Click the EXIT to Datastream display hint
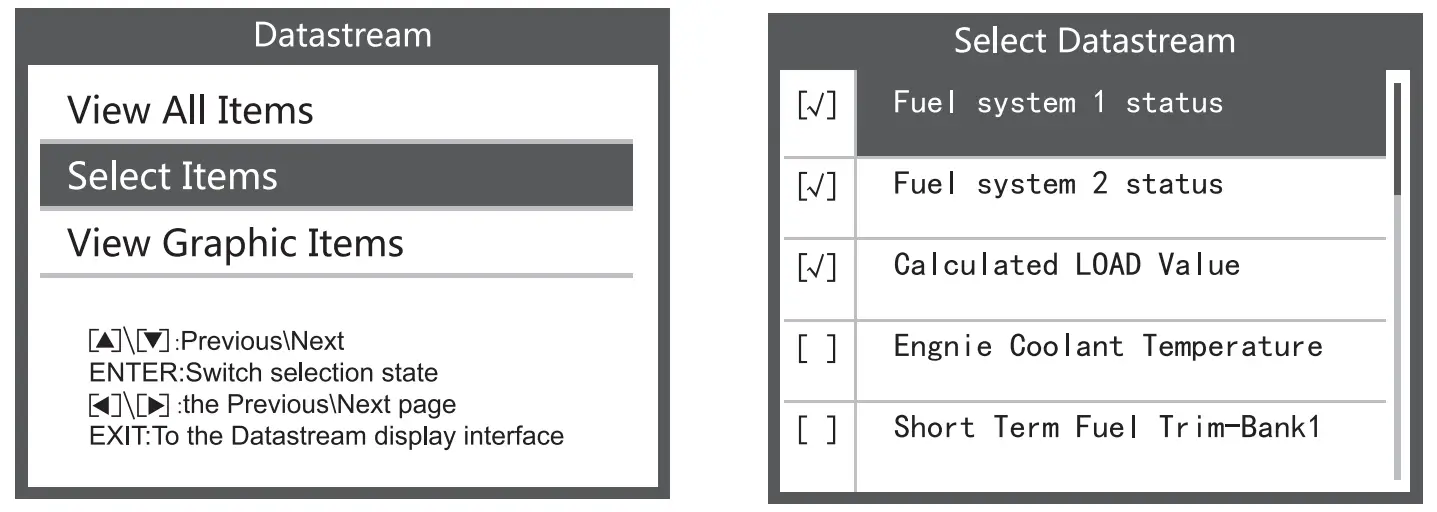Image resolution: width=1437 pixels, height=512 pixels. click(x=326, y=436)
